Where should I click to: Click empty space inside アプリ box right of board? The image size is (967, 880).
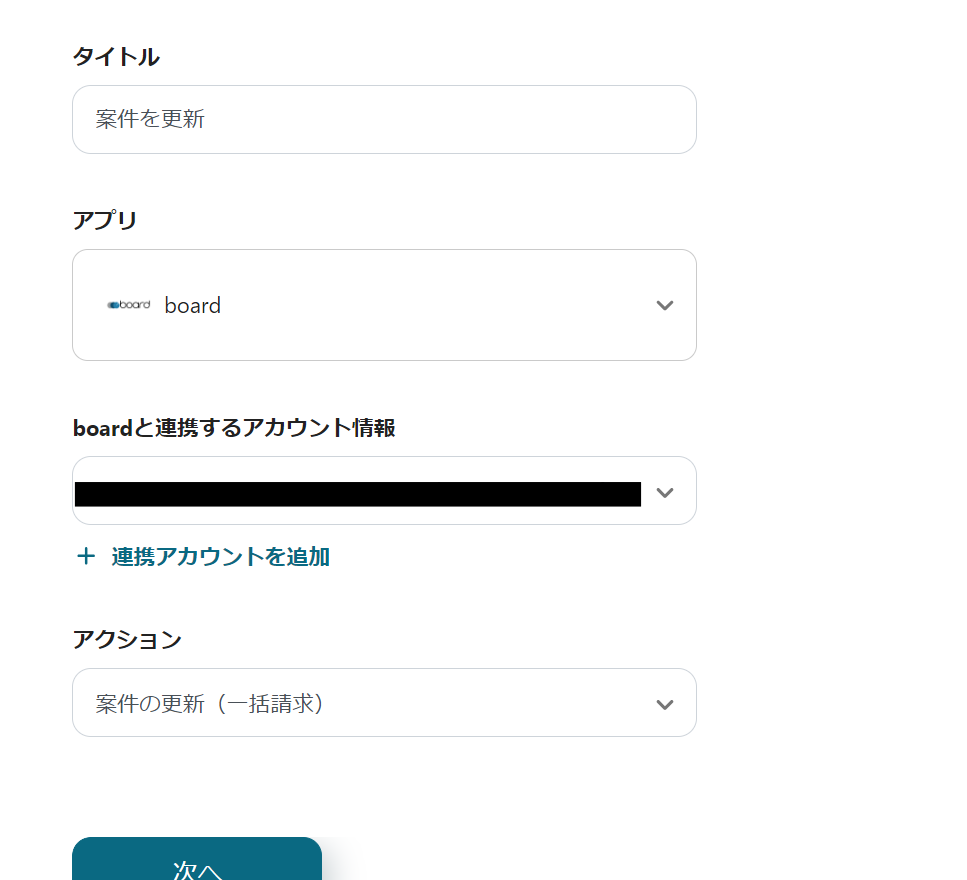point(430,305)
